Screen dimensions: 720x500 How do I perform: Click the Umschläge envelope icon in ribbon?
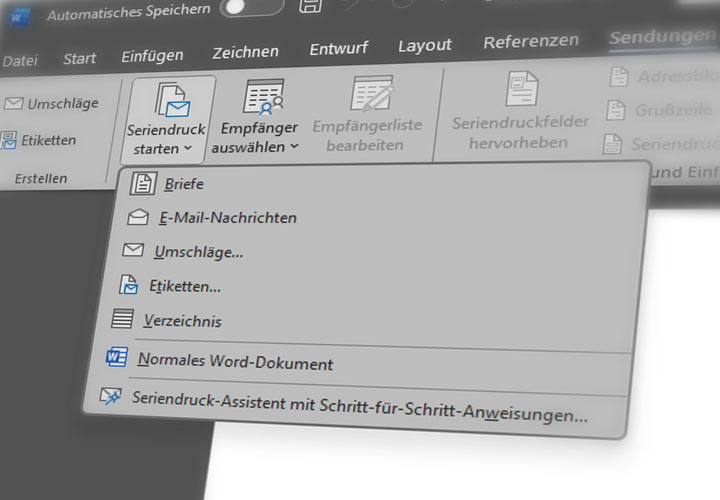point(13,103)
